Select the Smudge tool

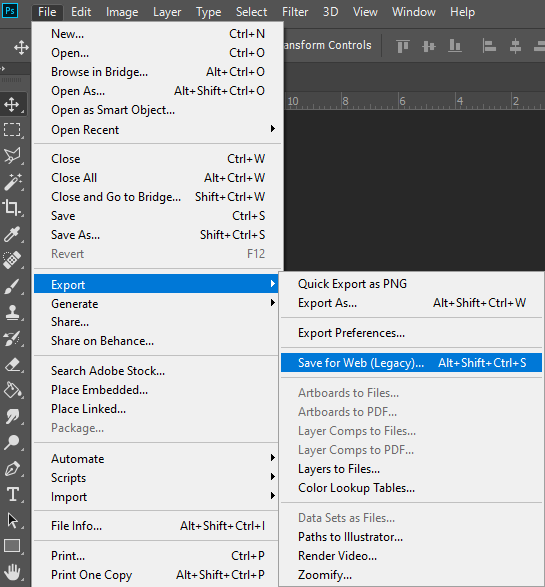pos(12,416)
